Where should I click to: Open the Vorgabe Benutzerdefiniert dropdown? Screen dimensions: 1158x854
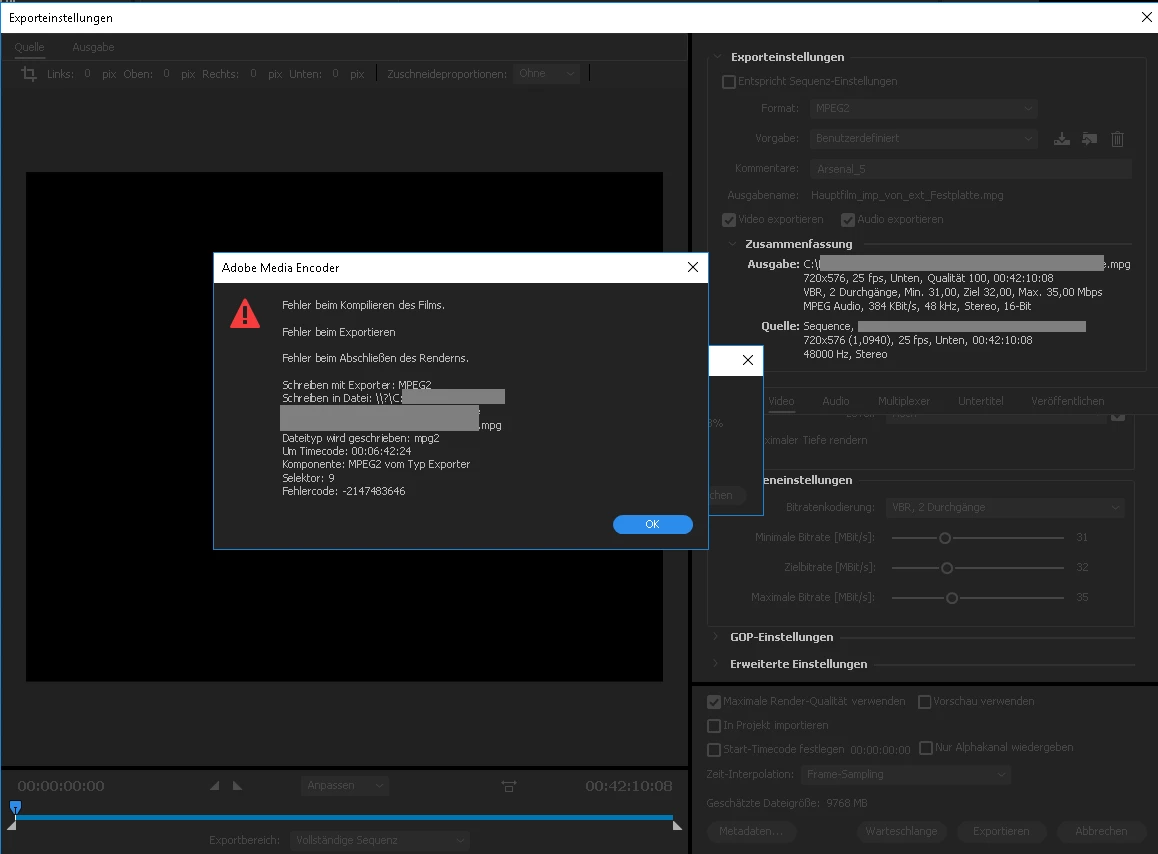pyautogui.click(x=923, y=138)
